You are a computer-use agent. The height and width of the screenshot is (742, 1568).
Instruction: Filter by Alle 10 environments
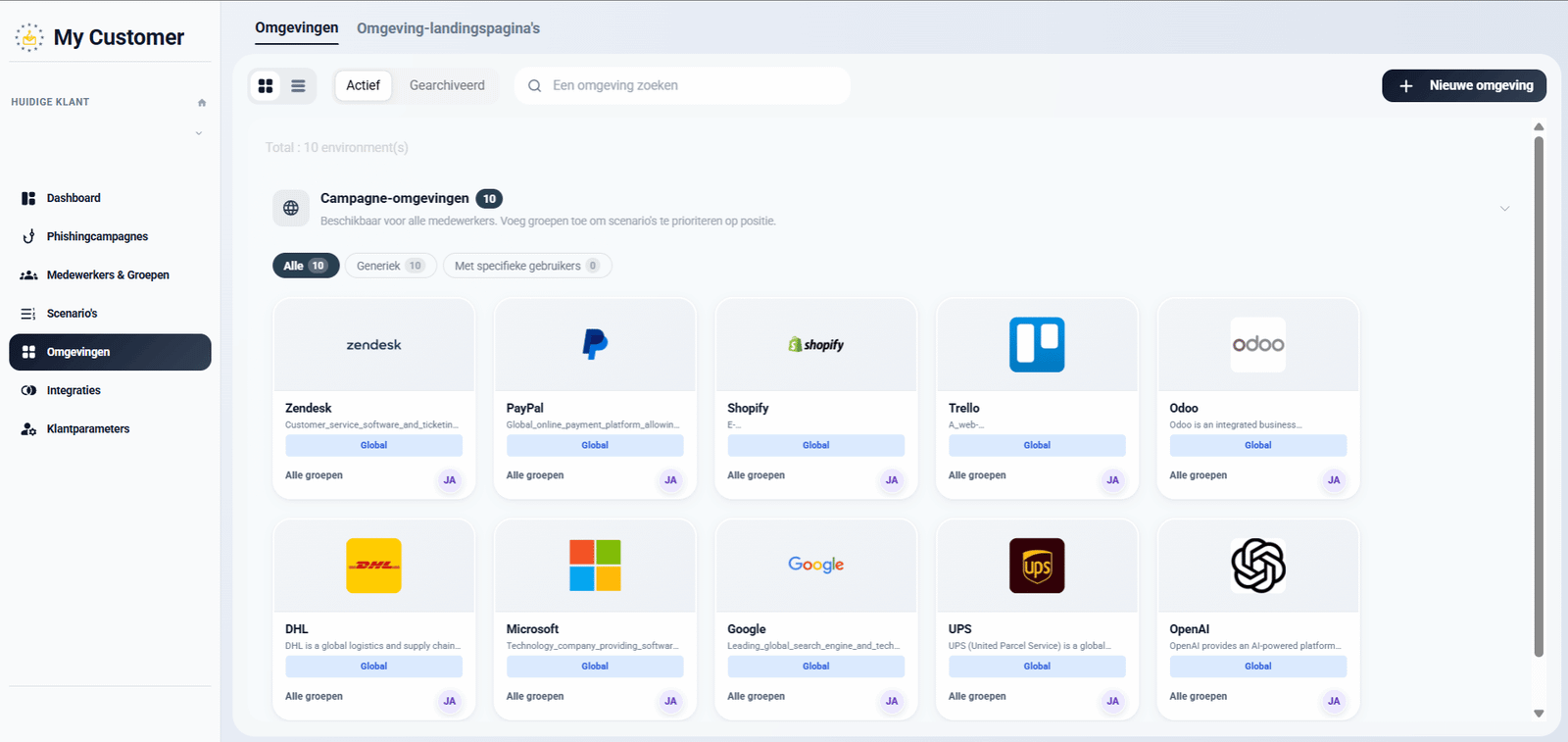tap(306, 266)
